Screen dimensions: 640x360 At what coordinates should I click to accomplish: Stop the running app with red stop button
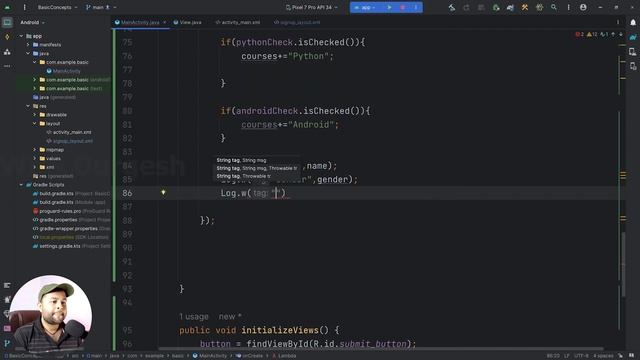click(x=402, y=7)
